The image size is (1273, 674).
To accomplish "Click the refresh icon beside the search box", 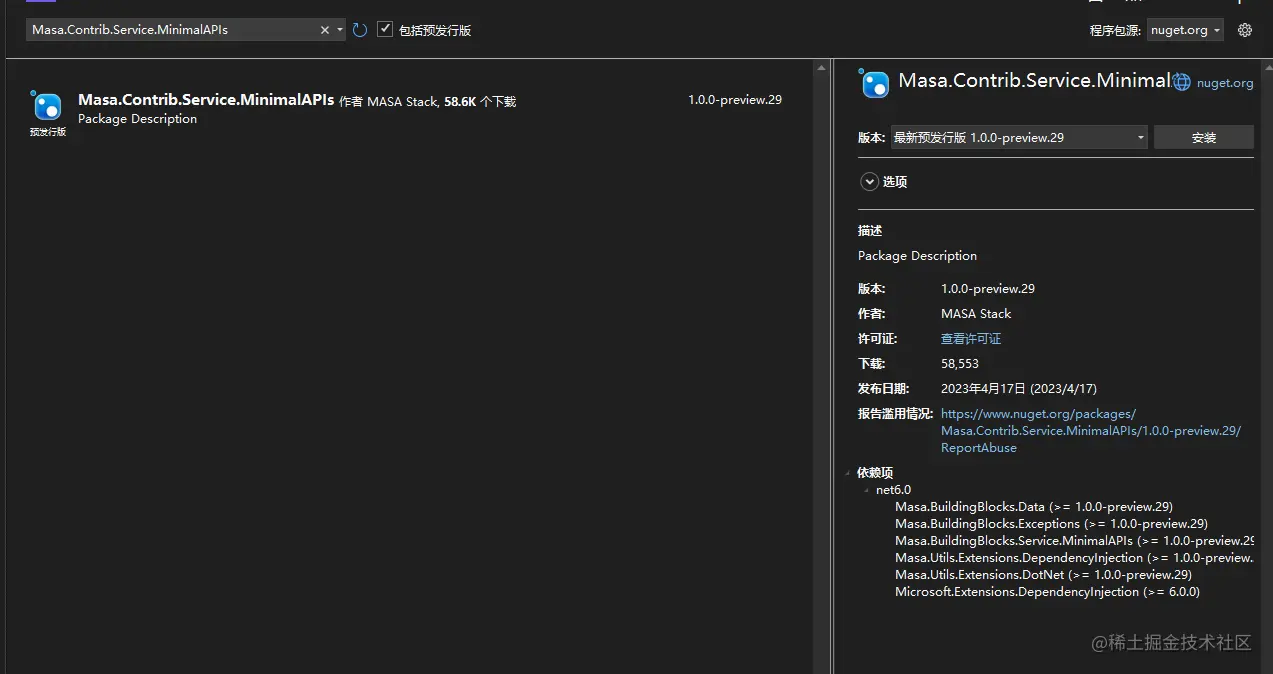I will 360,30.
